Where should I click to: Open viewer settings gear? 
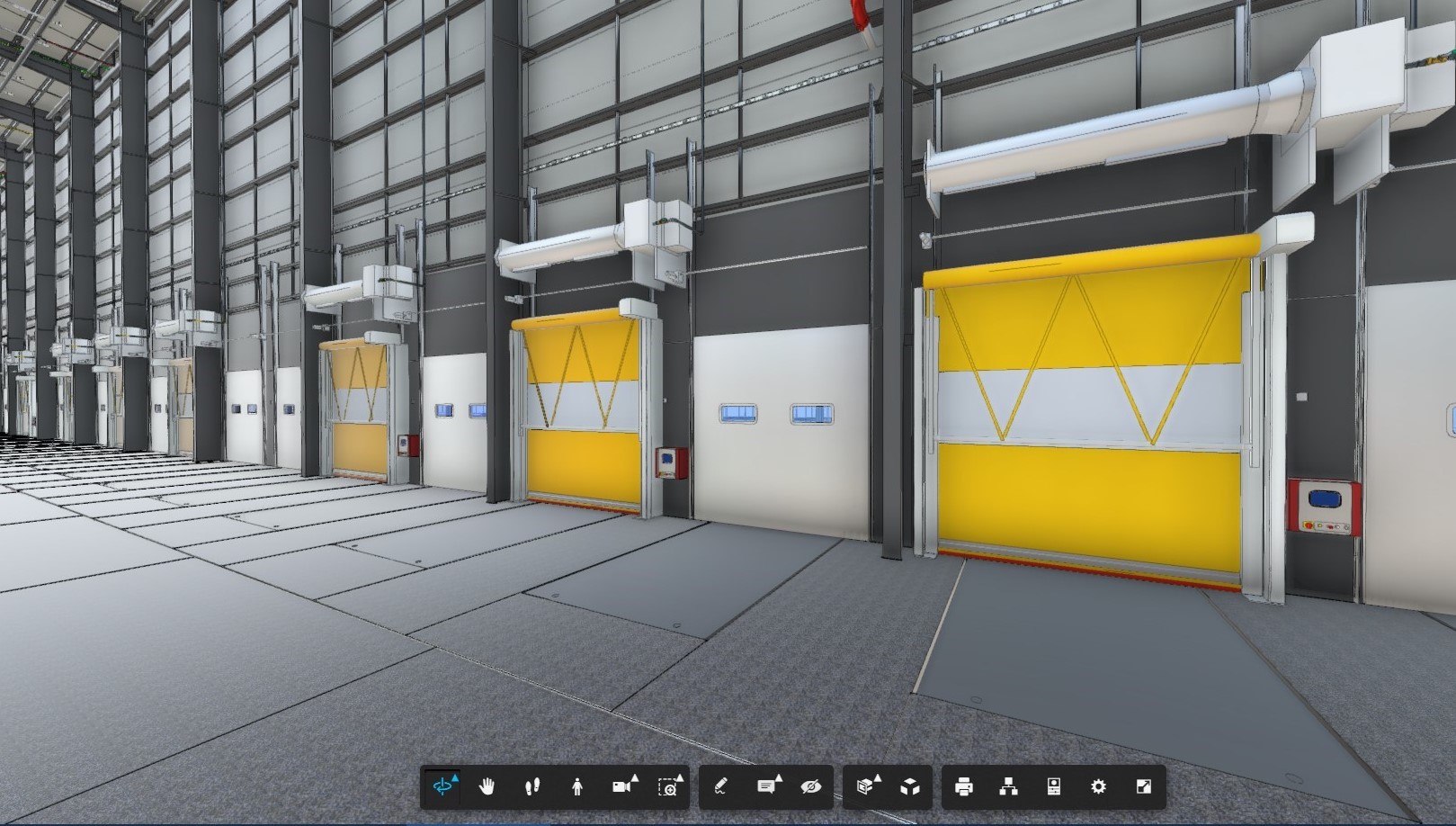(x=1098, y=786)
